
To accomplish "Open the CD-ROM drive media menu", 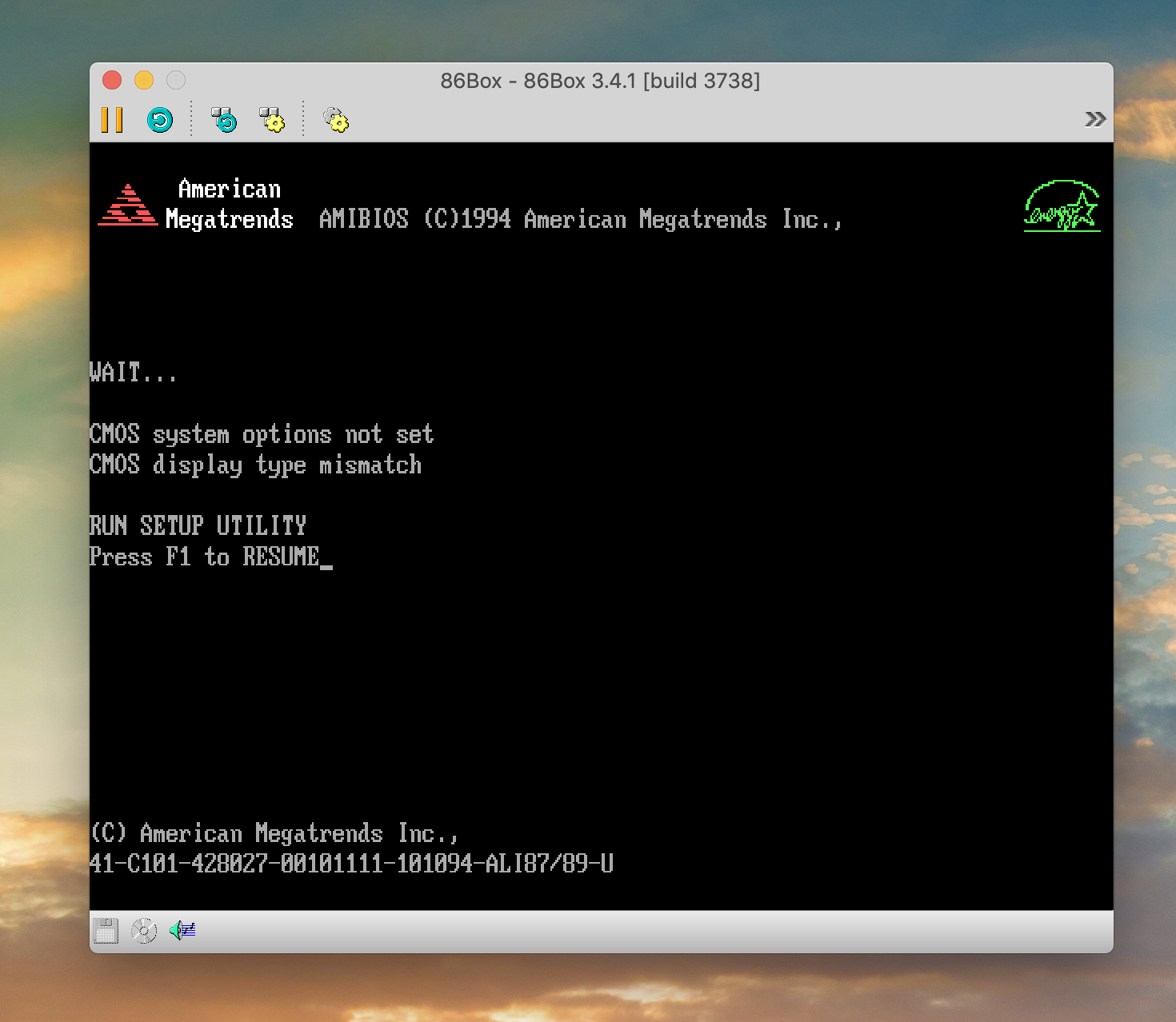I will pos(144,929).
